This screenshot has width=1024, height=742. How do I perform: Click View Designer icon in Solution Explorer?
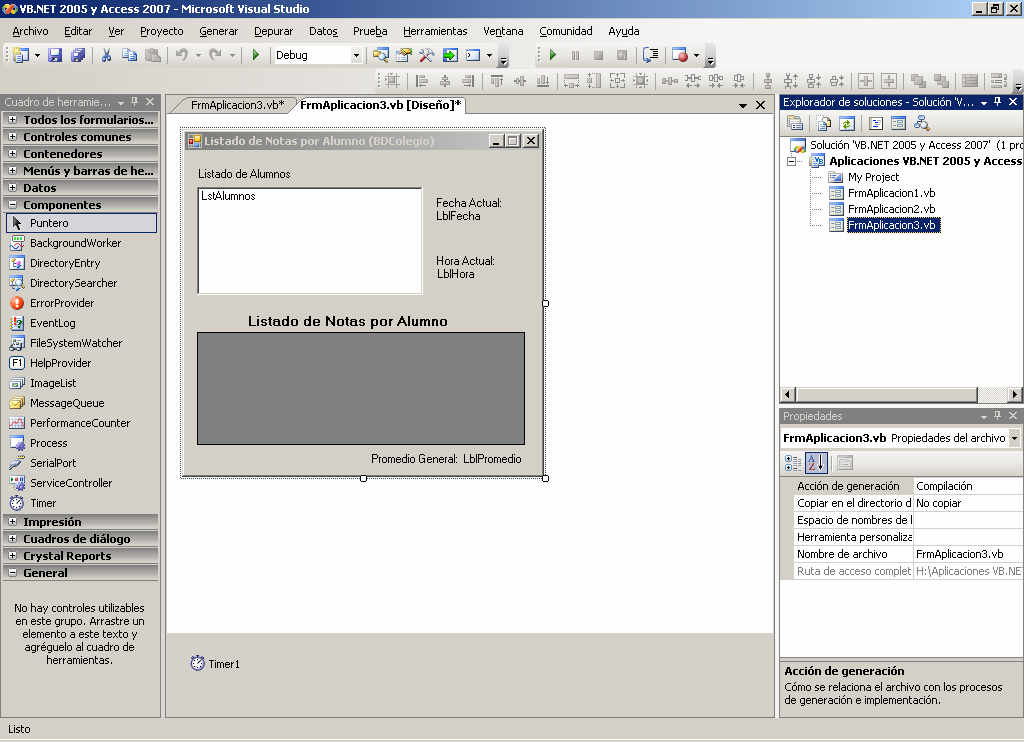[899, 123]
